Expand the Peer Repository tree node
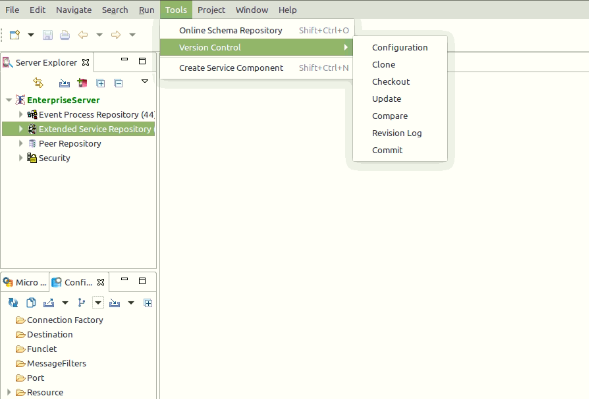This screenshot has height=399, width=589. tap(21, 143)
